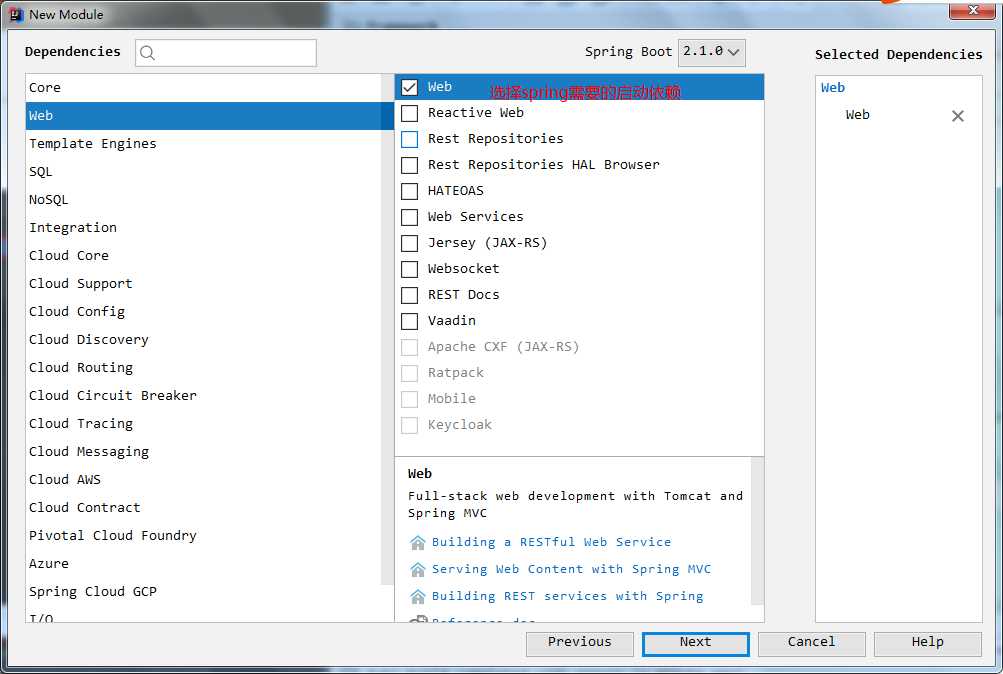Choose the Pivotal Cloud Foundry category
Image resolution: width=1003 pixels, height=674 pixels.
pyautogui.click(x=205, y=536)
